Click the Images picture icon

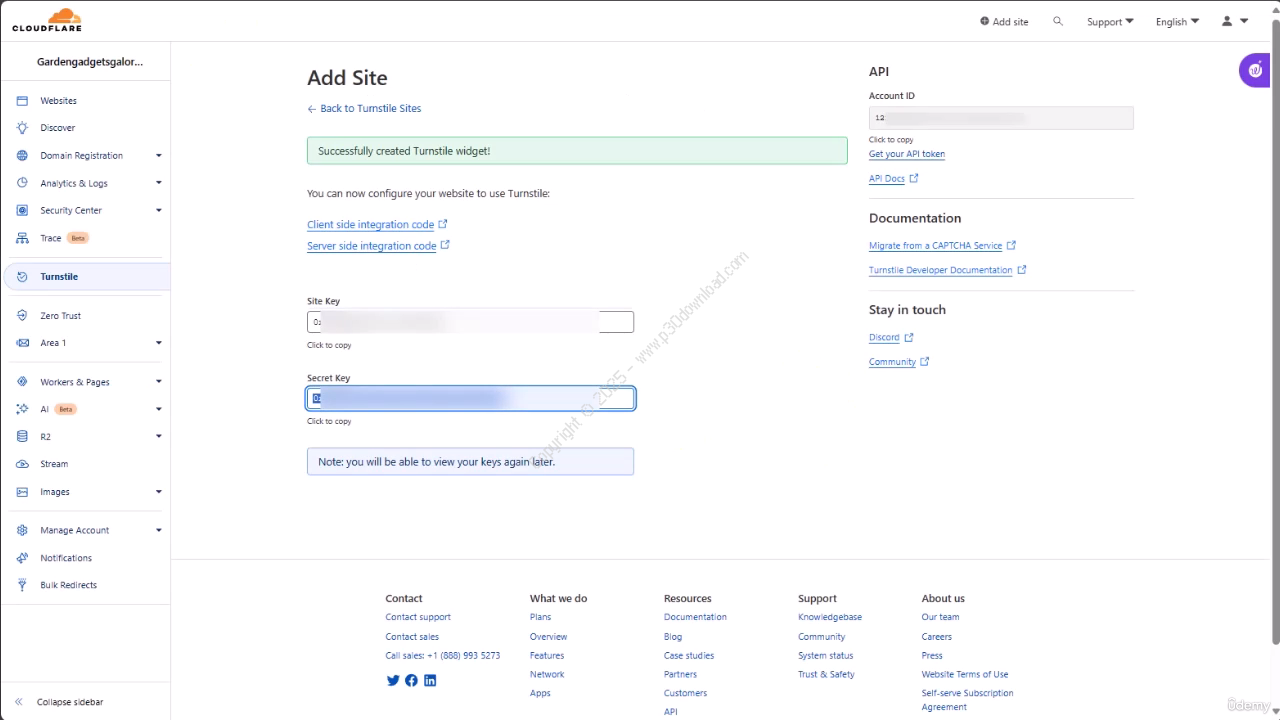[x=22, y=492]
